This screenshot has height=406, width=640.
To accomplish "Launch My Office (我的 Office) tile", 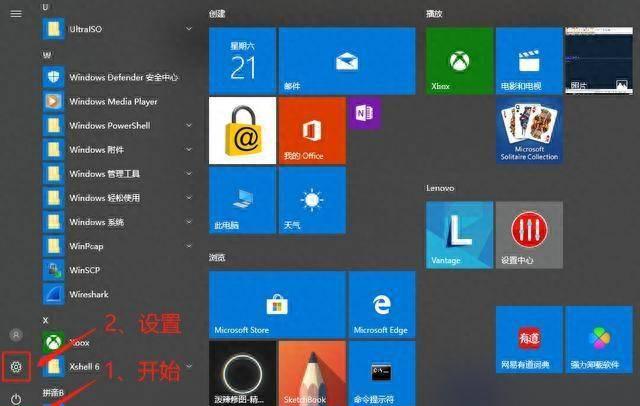I will 312,131.
